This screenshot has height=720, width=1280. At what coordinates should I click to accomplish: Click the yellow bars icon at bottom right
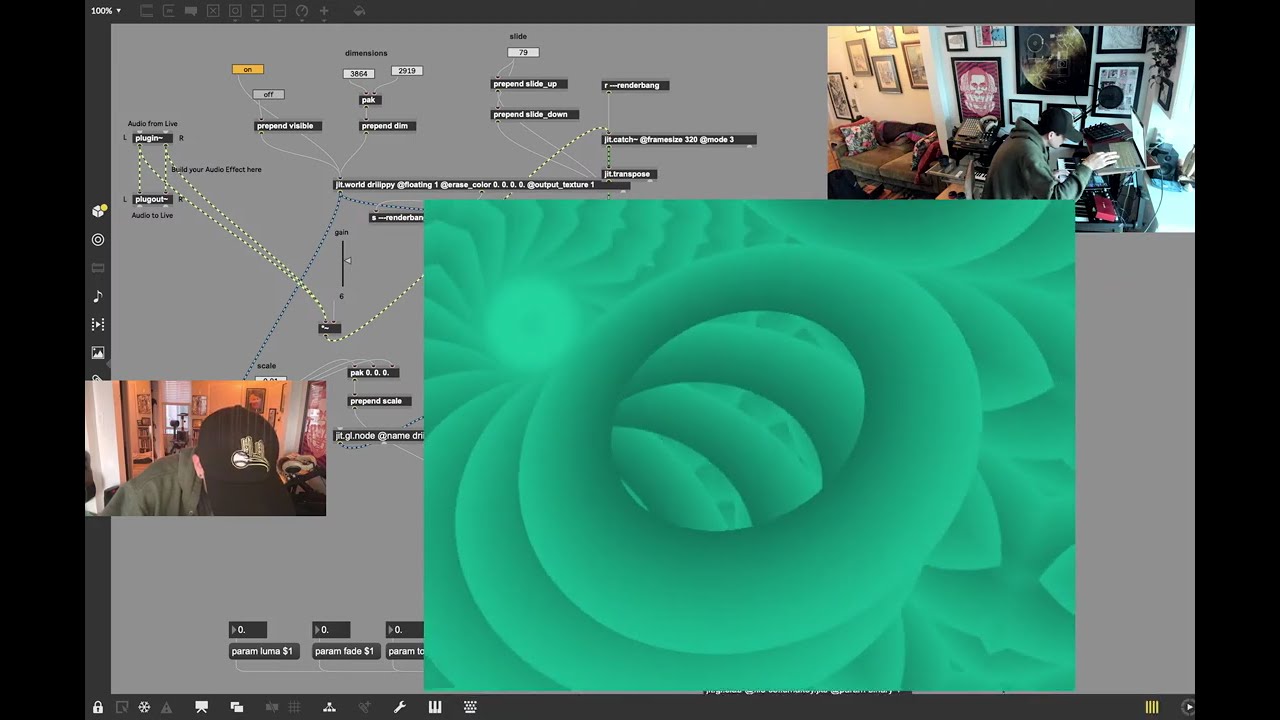click(x=1152, y=707)
